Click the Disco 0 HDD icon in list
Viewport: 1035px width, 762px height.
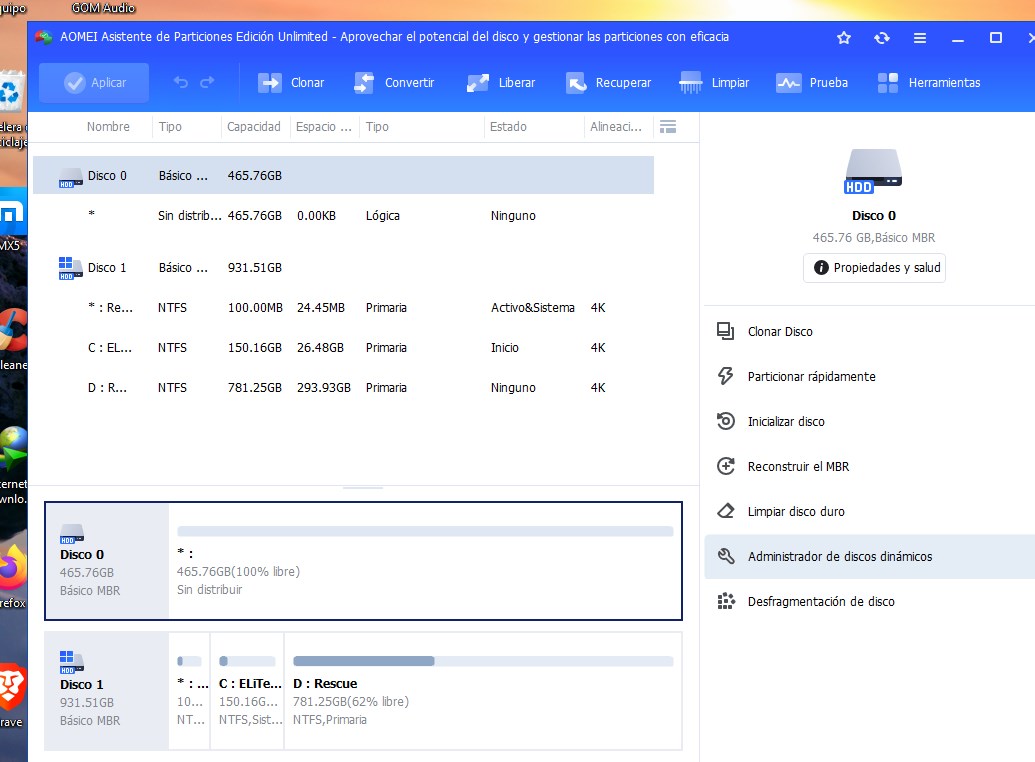coord(71,178)
